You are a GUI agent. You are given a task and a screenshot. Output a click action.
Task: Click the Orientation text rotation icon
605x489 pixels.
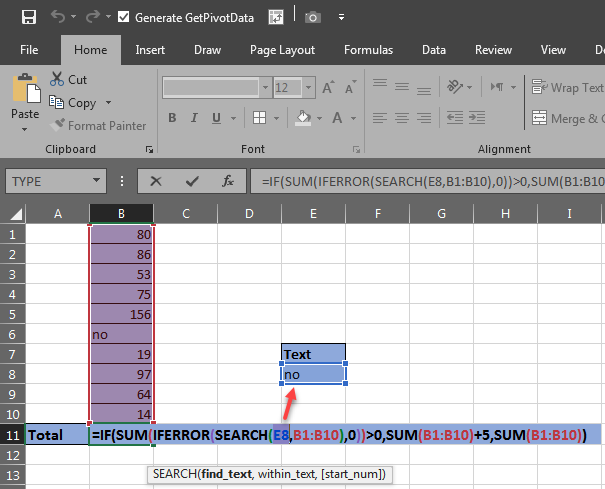click(455, 87)
